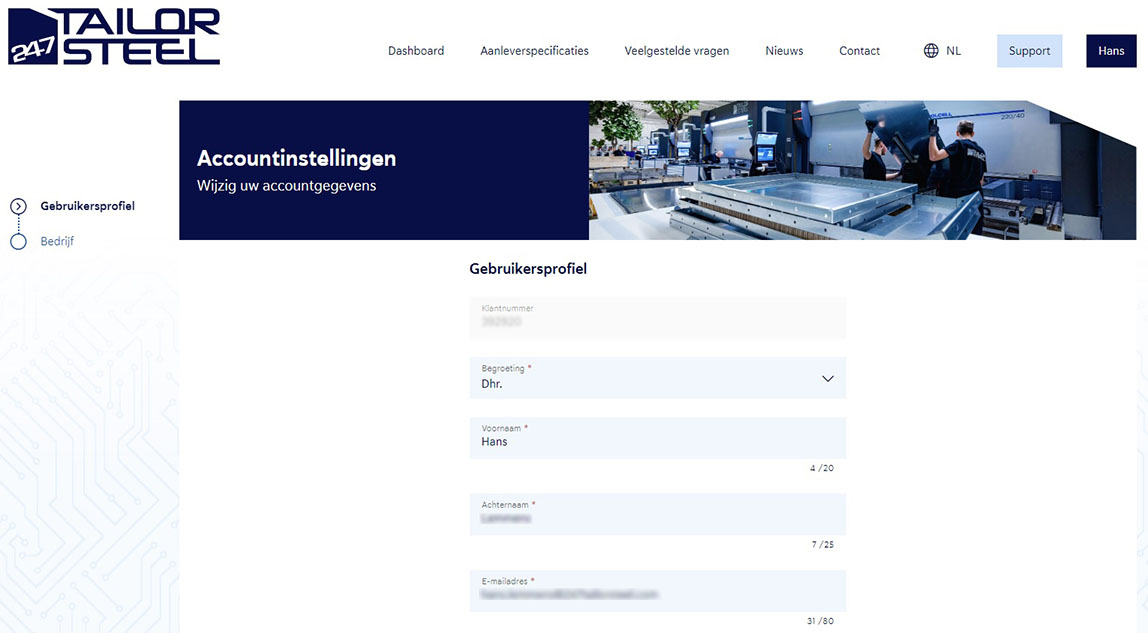Select Gebruikersprofiel in the sidebar
The image size is (1148, 633).
(87, 207)
